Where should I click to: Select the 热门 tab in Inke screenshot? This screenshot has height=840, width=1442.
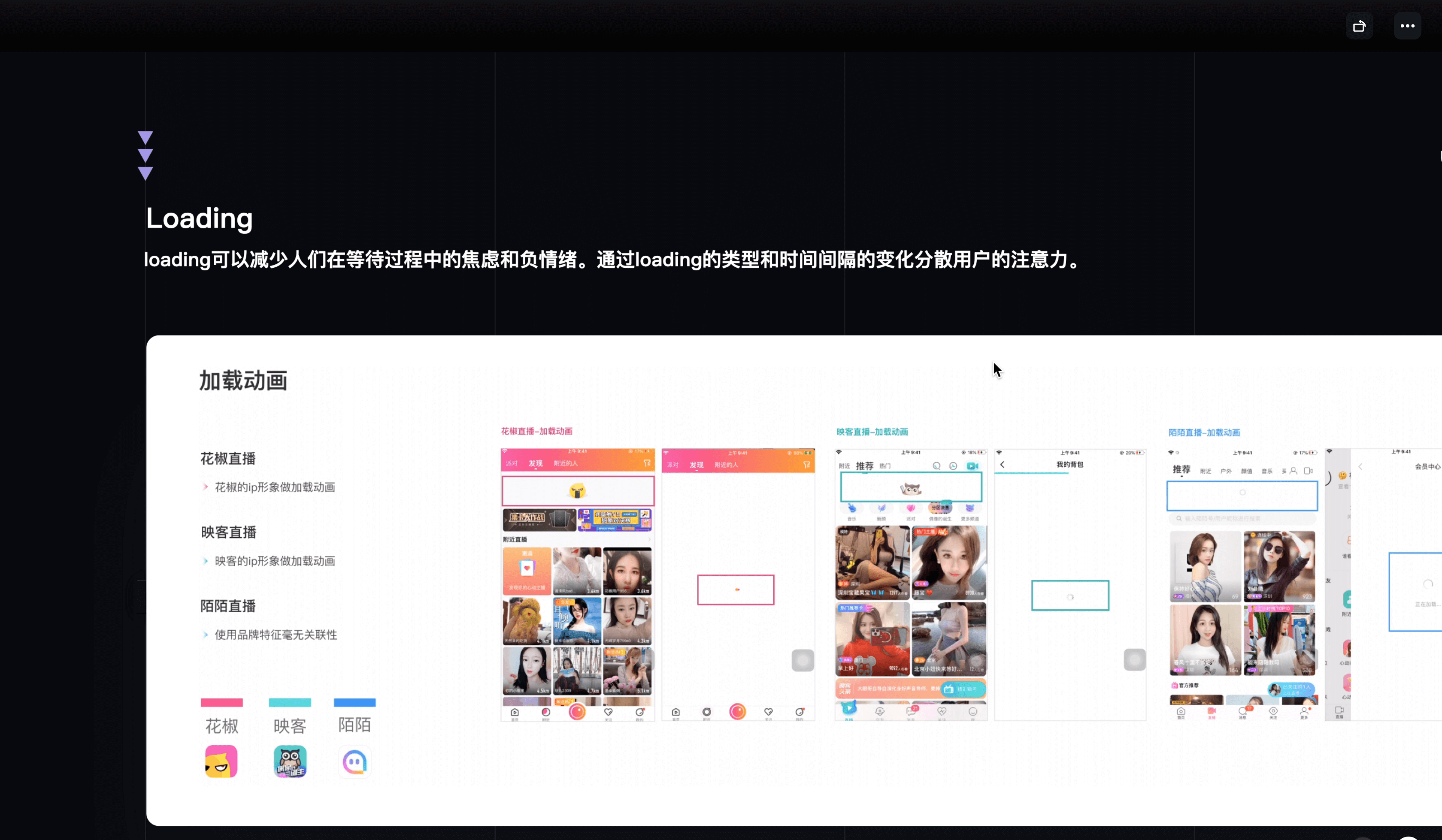[x=885, y=466]
